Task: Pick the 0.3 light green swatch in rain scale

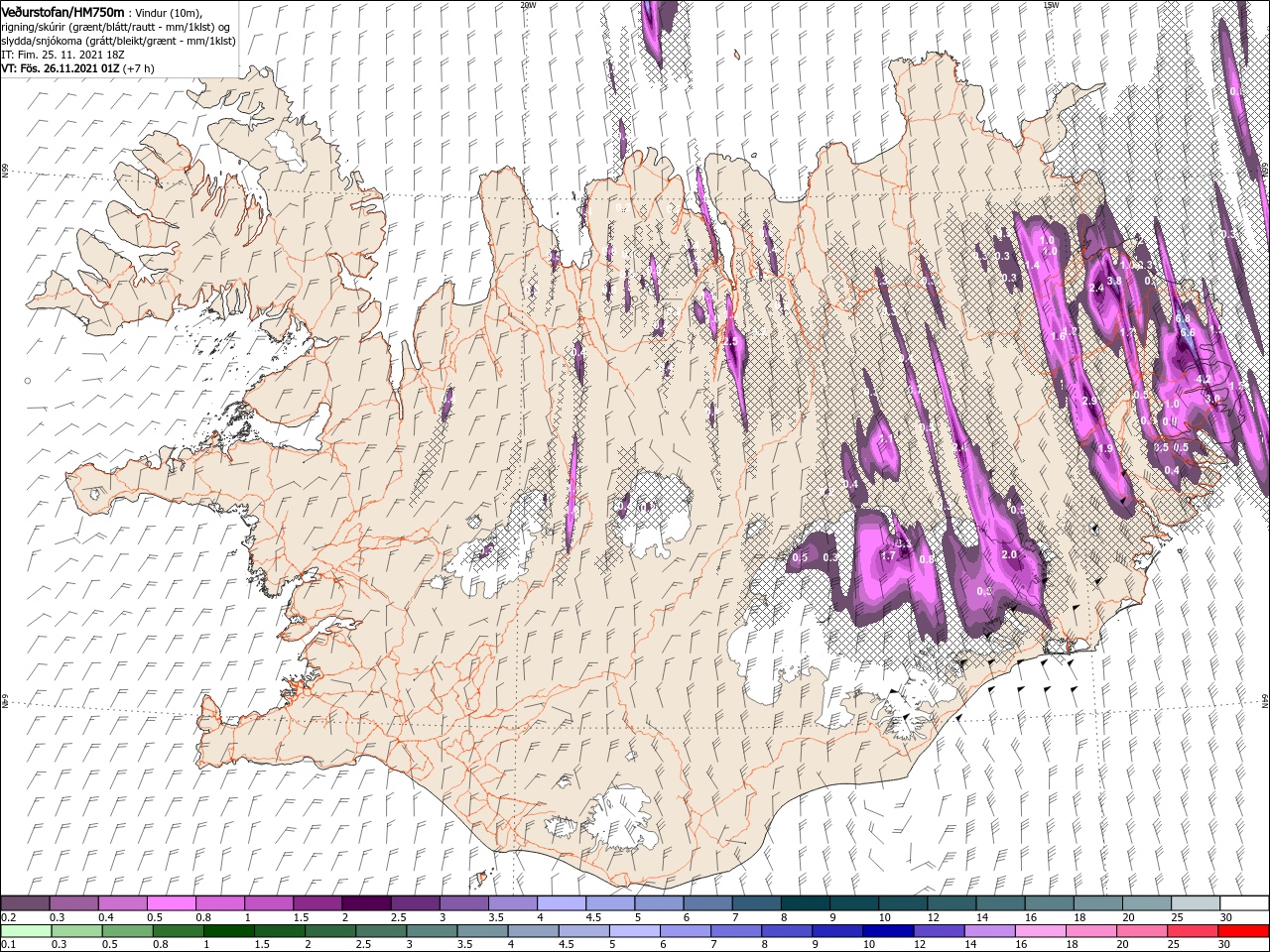Action: (x=75, y=931)
